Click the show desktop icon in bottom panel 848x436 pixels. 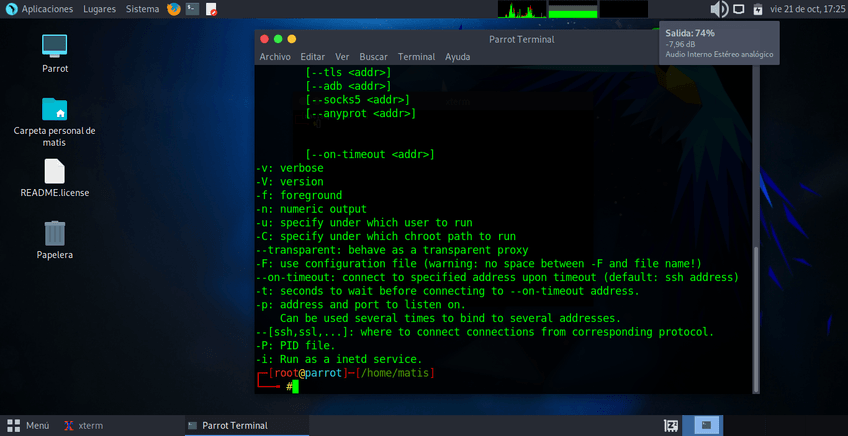pyautogui.click(x=671, y=426)
